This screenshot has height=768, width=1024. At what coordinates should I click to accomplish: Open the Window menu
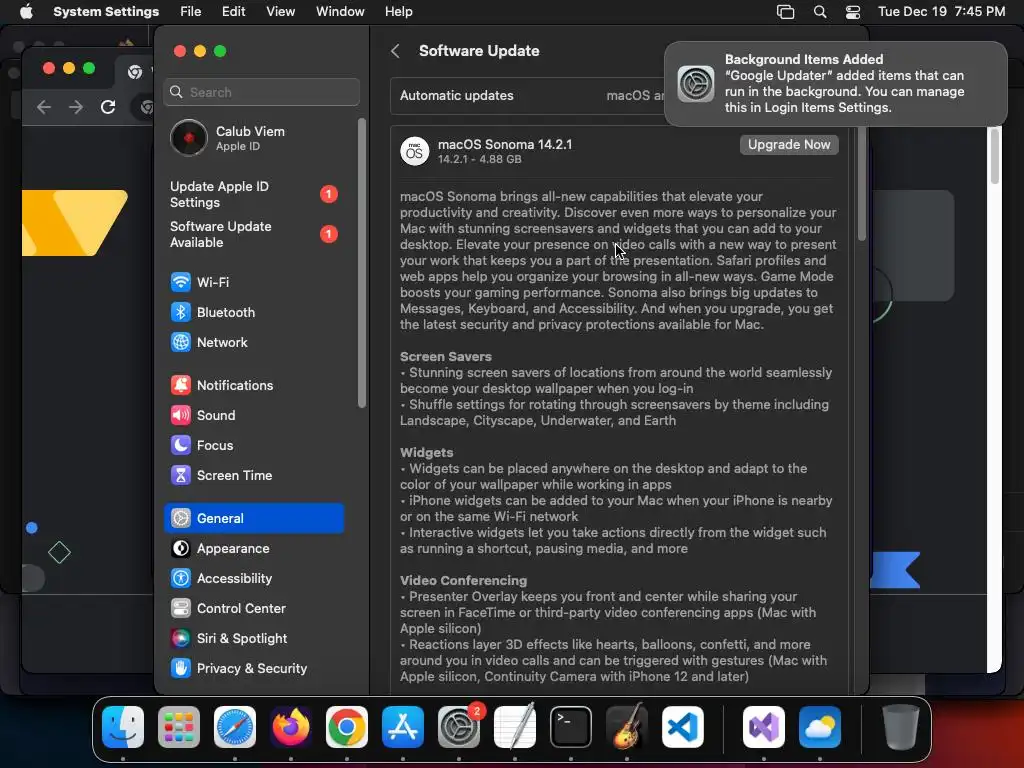340,12
